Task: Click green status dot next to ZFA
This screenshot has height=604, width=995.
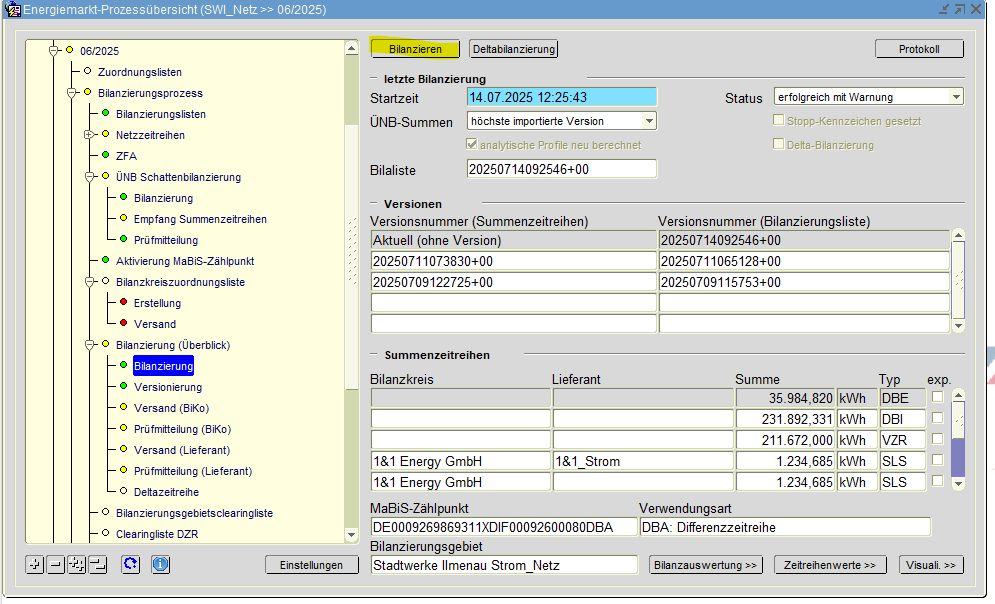Action: click(106, 156)
